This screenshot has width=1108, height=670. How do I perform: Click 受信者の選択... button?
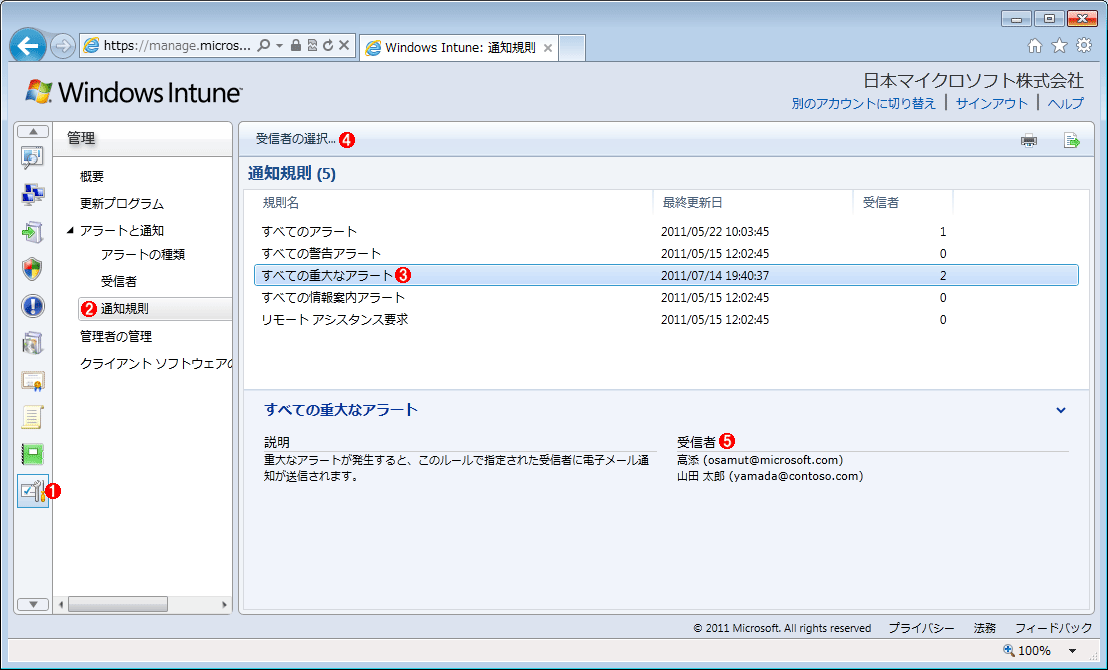295,139
